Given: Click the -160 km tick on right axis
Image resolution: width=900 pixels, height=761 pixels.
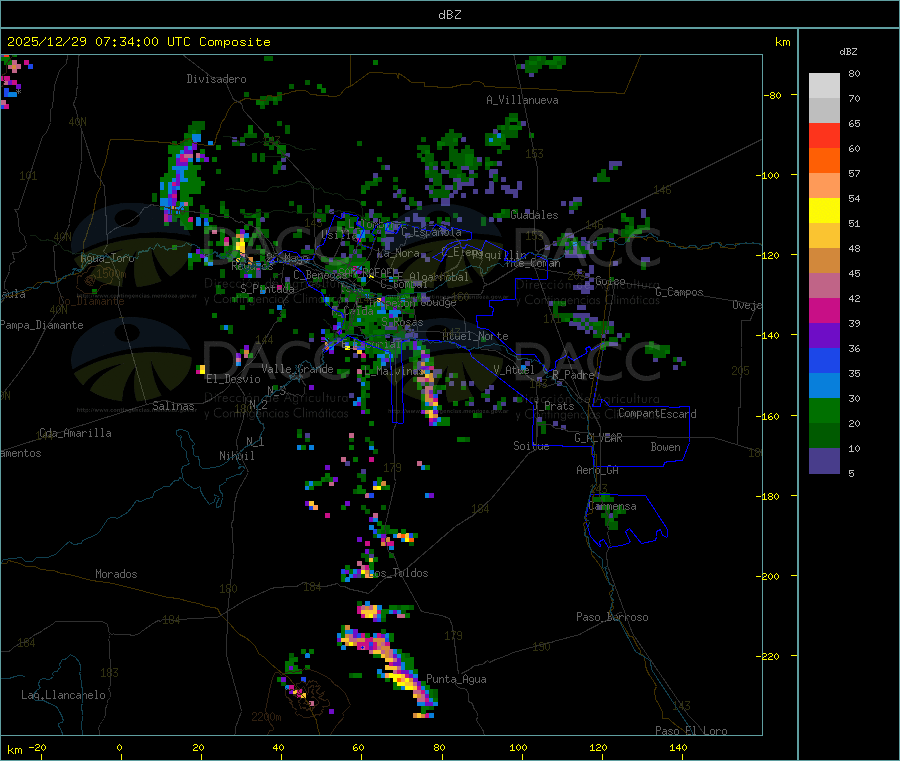Looking at the screenshot, I should [770, 416].
